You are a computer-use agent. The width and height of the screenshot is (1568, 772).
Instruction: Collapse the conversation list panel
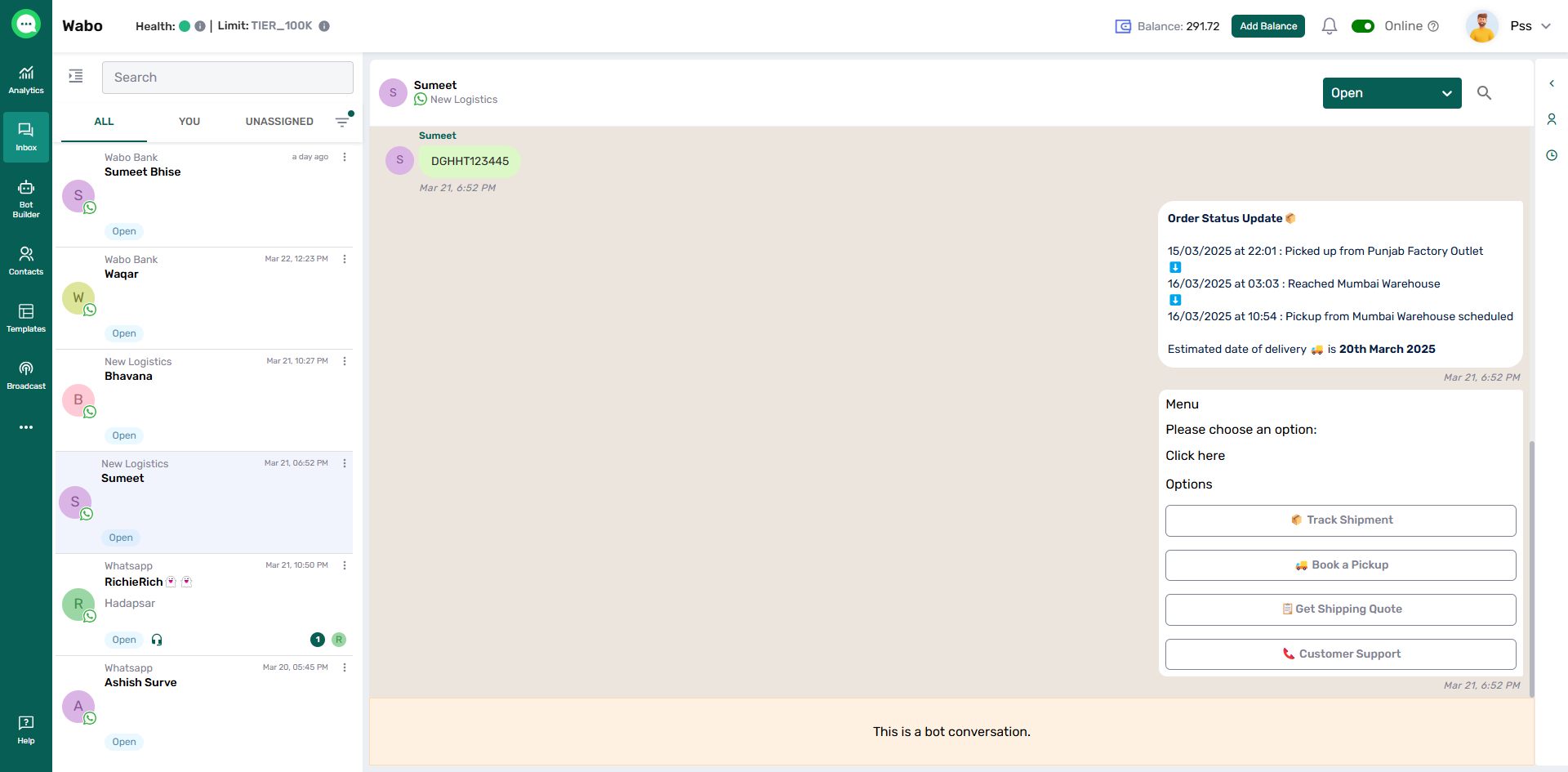pos(76,76)
